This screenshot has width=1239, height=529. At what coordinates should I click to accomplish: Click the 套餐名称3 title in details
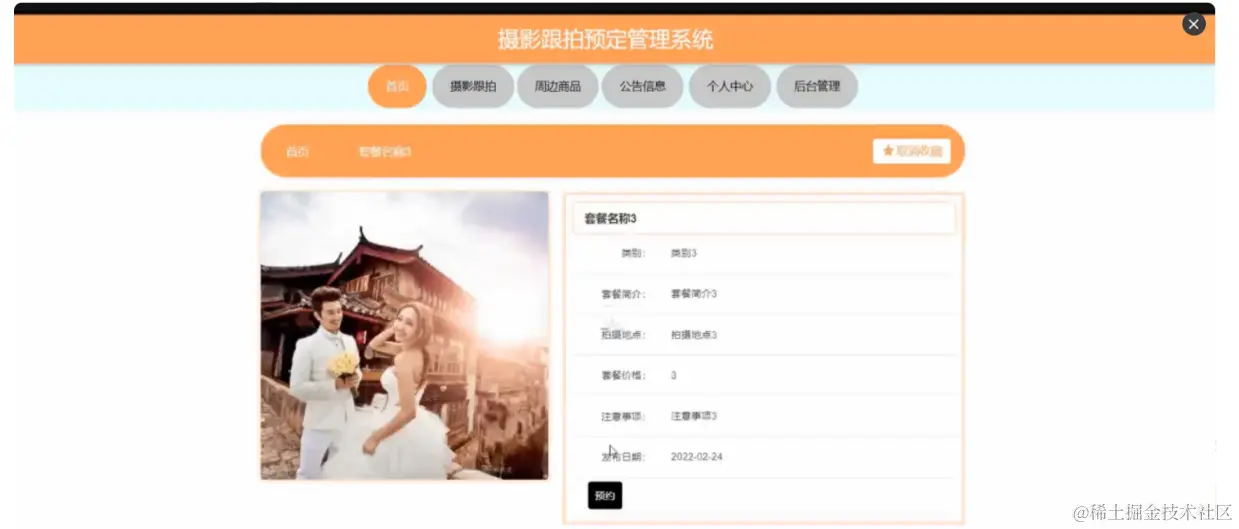[x=610, y=218]
